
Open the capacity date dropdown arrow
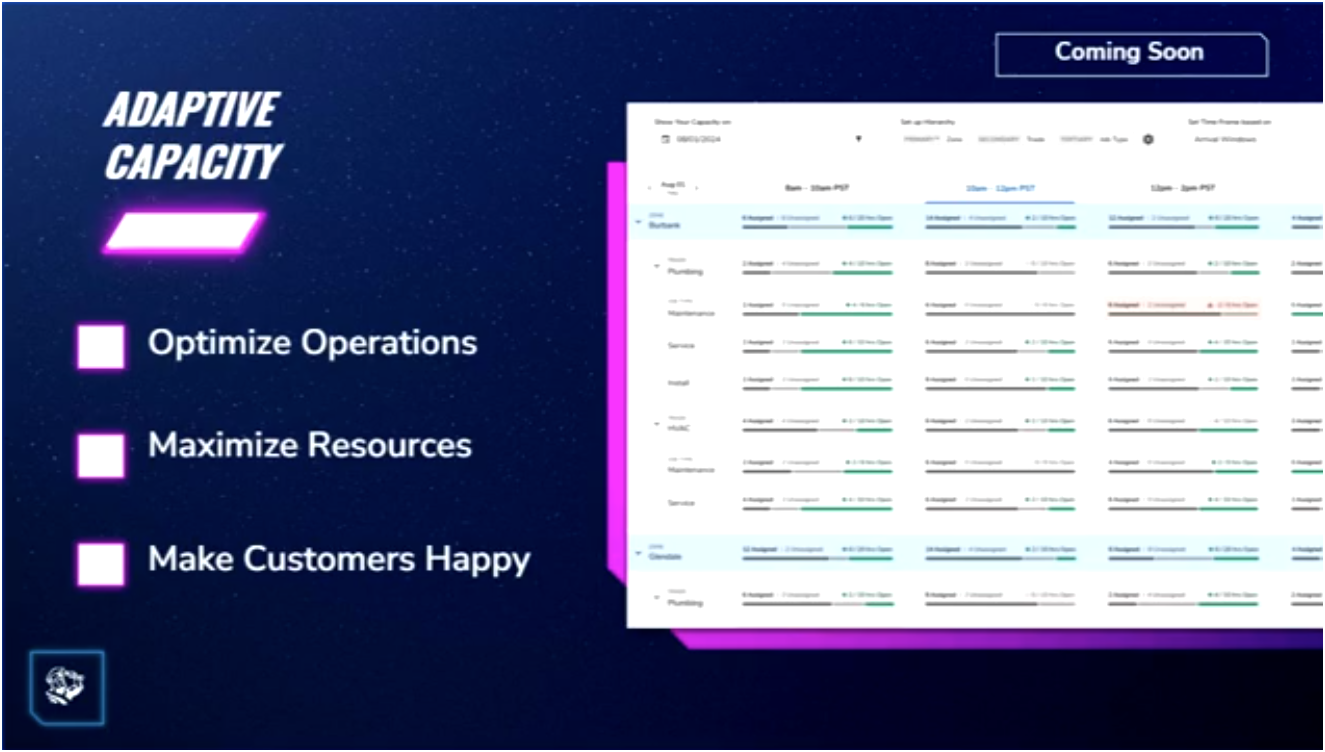[x=858, y=139]
